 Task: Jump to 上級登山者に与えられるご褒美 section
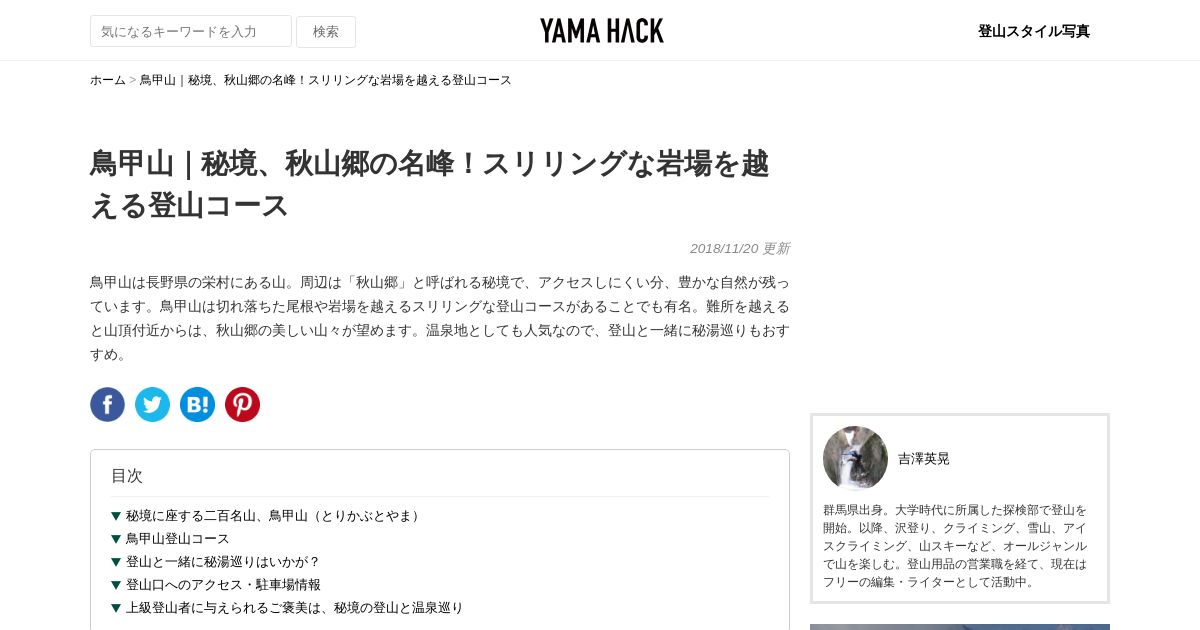pyautogui.click(x=295, y=608)
